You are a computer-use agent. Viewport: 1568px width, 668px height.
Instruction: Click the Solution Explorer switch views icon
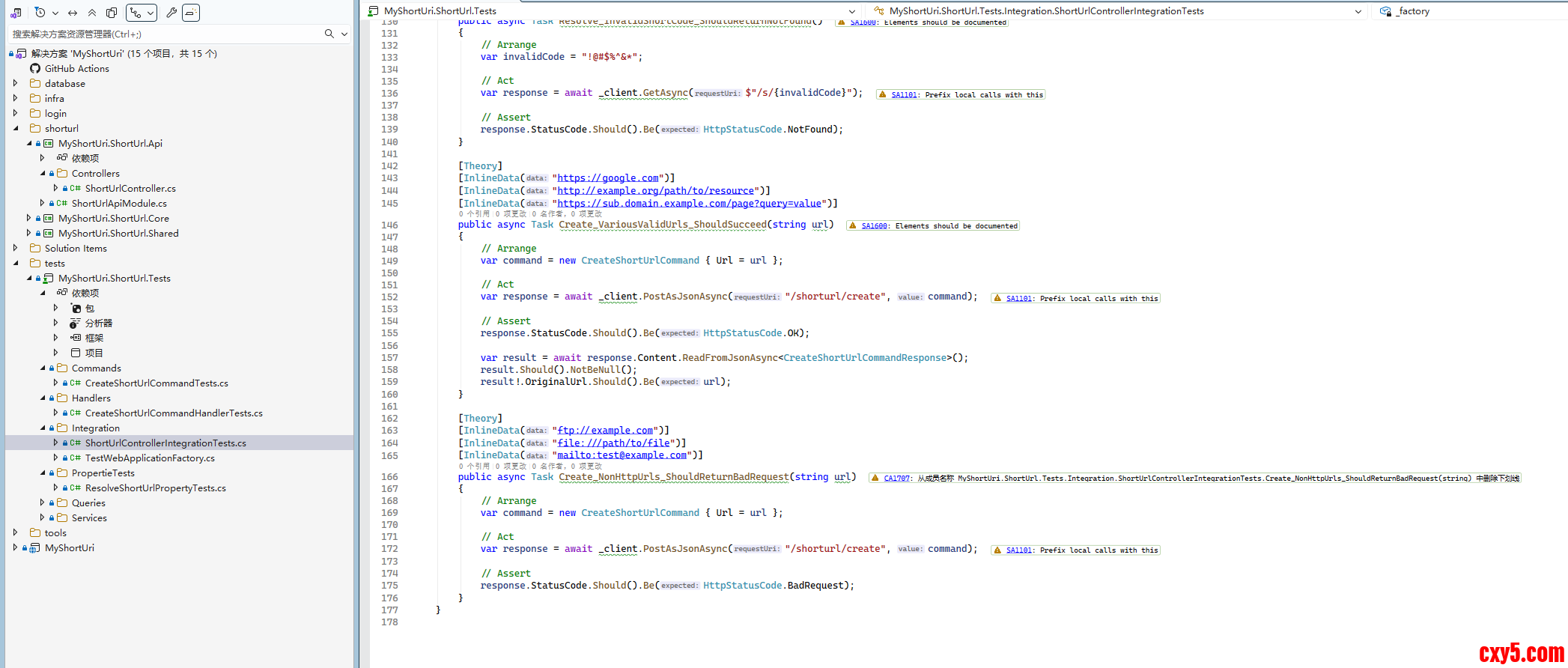(x=16, y=13)
